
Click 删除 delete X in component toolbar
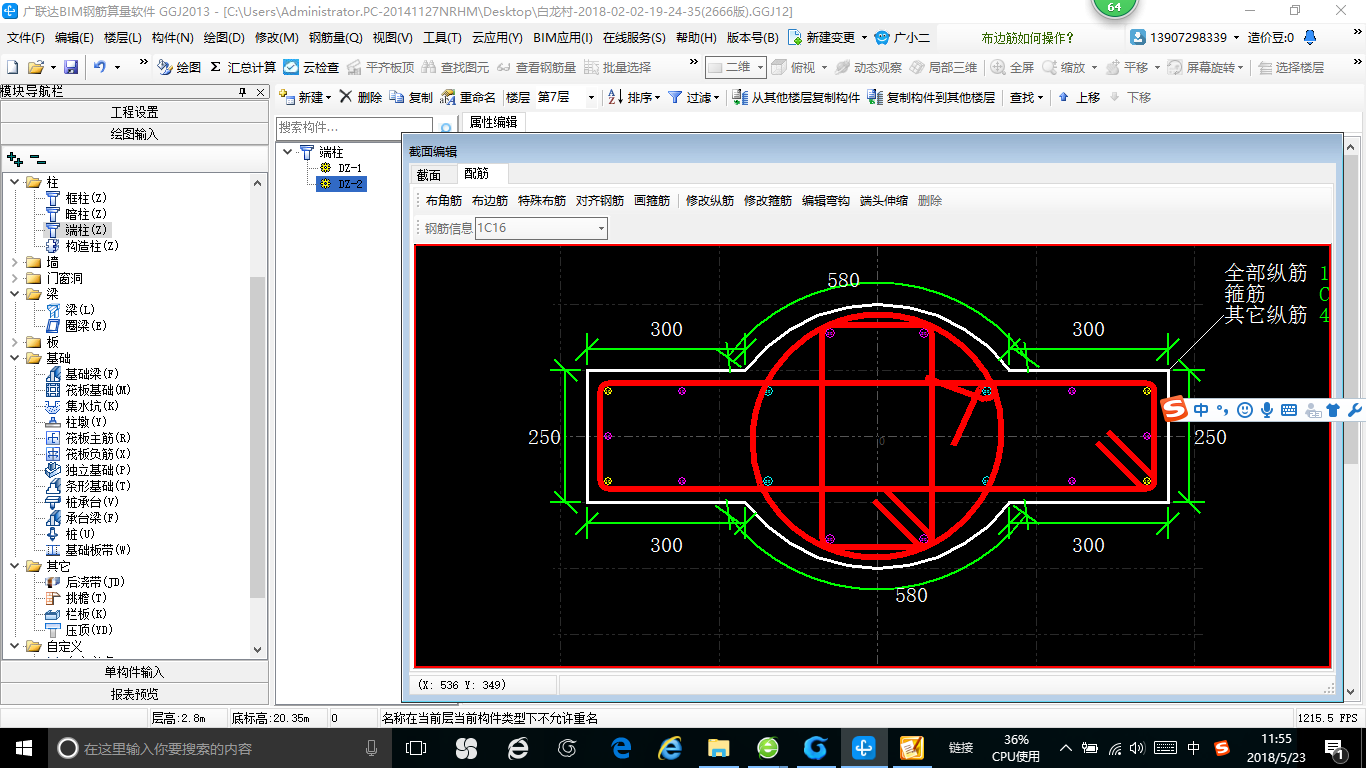pos(360,97)
